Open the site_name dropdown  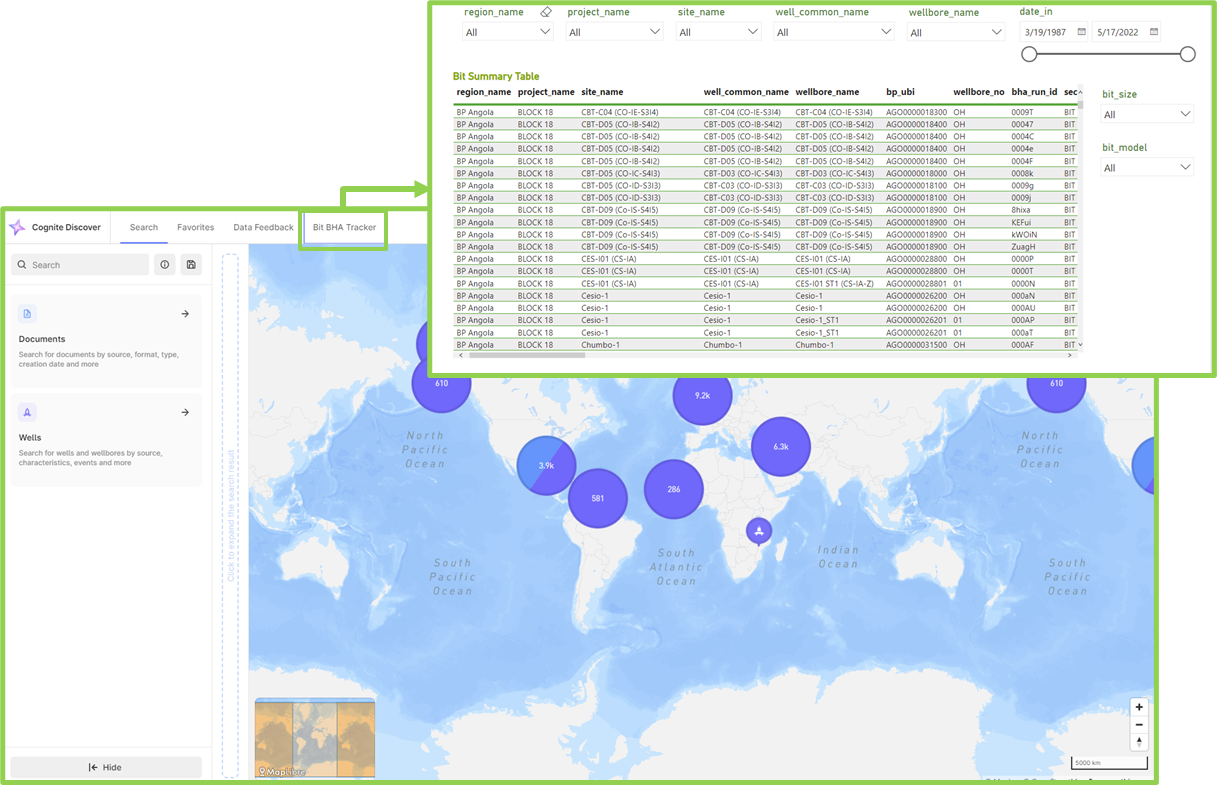pos(719,32)
